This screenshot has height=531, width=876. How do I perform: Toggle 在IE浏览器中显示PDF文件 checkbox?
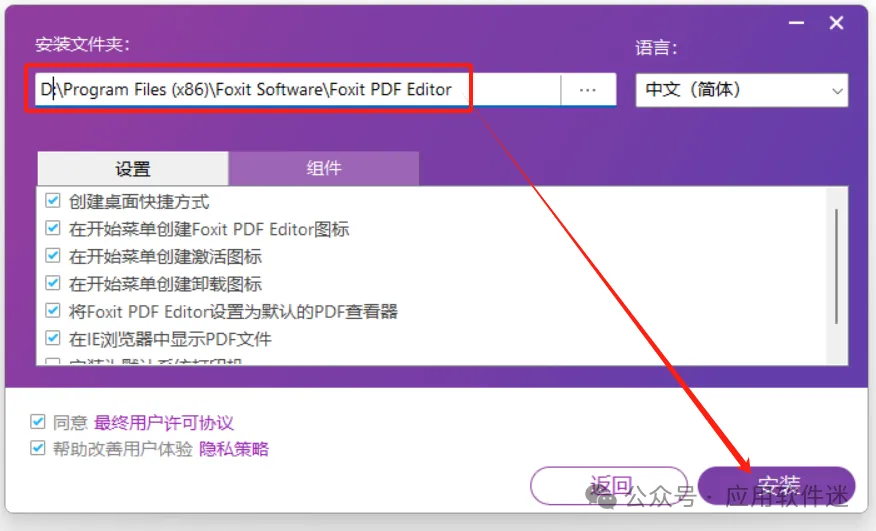point(53,338)
